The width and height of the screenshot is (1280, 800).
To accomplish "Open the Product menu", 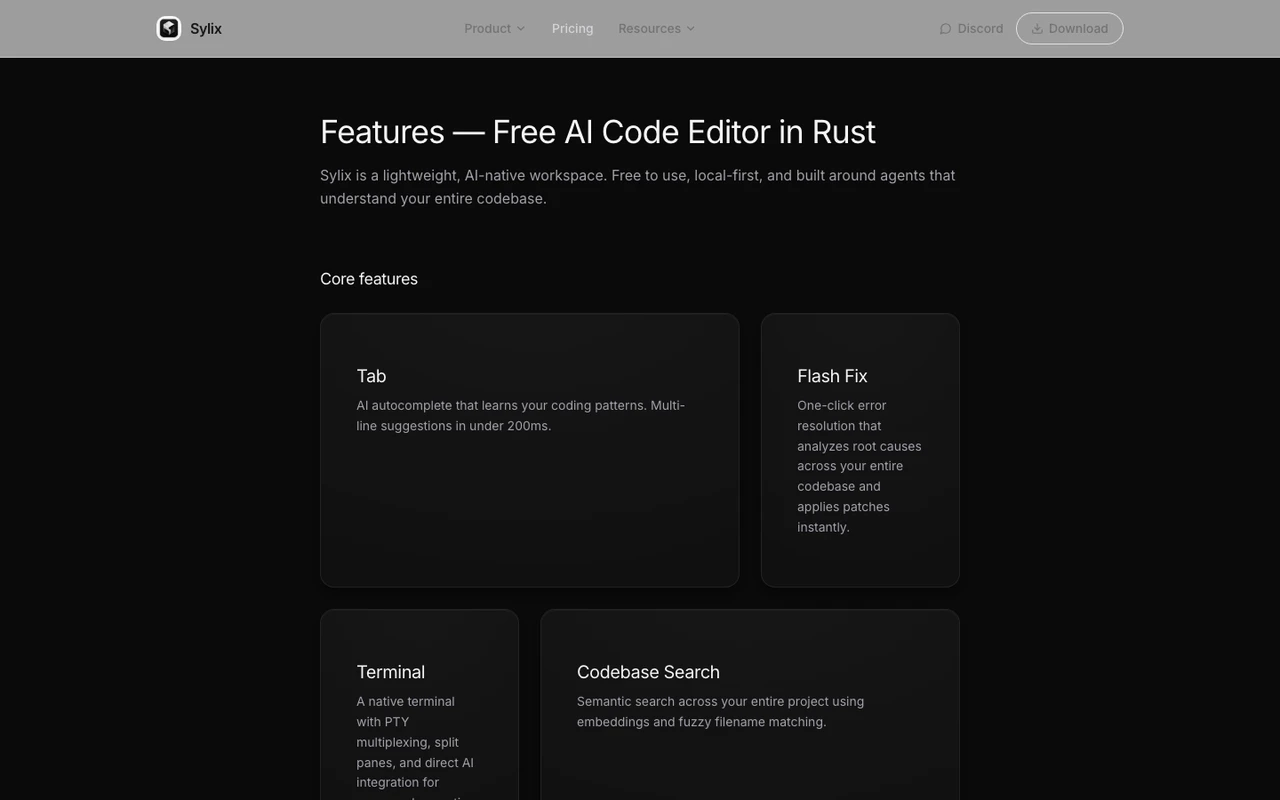I will [495, 29].
